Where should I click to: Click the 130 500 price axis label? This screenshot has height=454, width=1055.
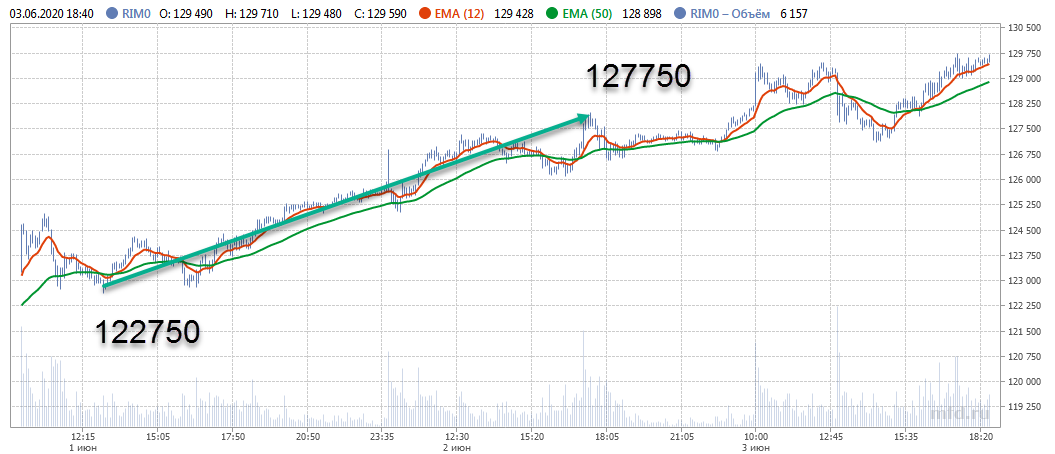tap(1028, 28)
